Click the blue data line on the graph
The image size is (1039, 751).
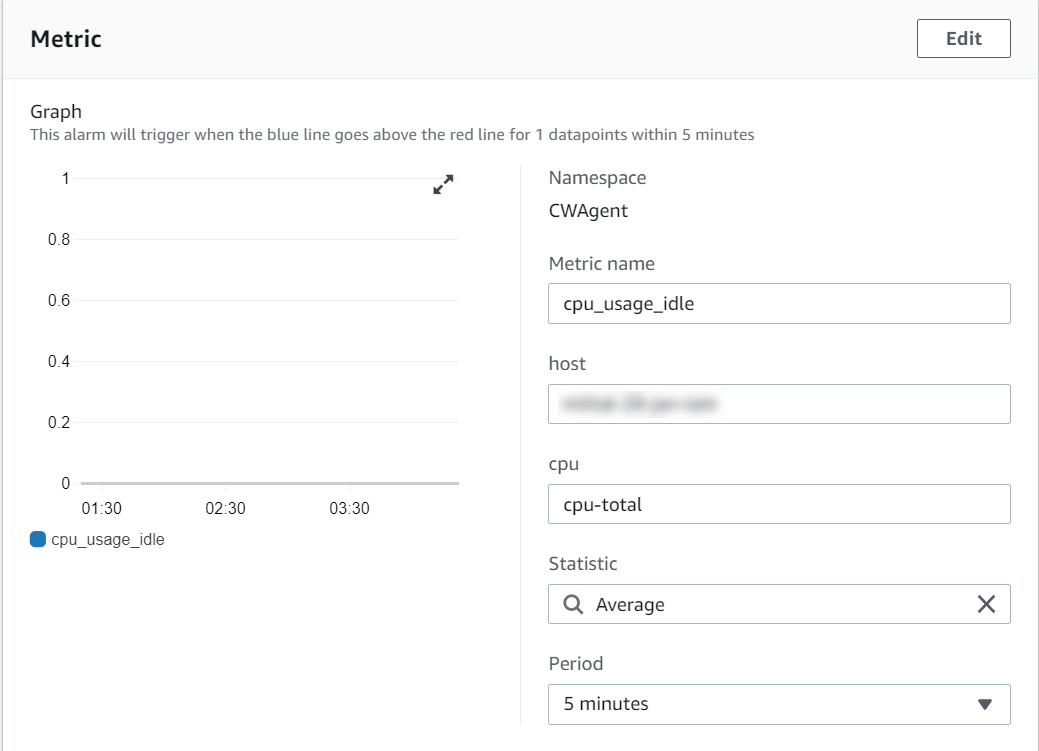coord(268,483)
